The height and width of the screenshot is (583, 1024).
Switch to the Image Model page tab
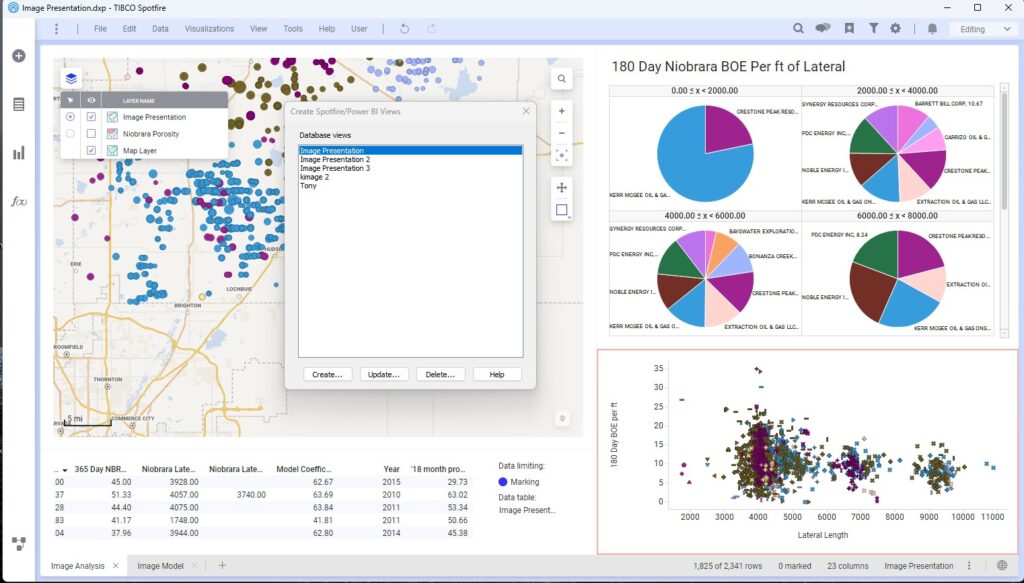click(160, 566)
